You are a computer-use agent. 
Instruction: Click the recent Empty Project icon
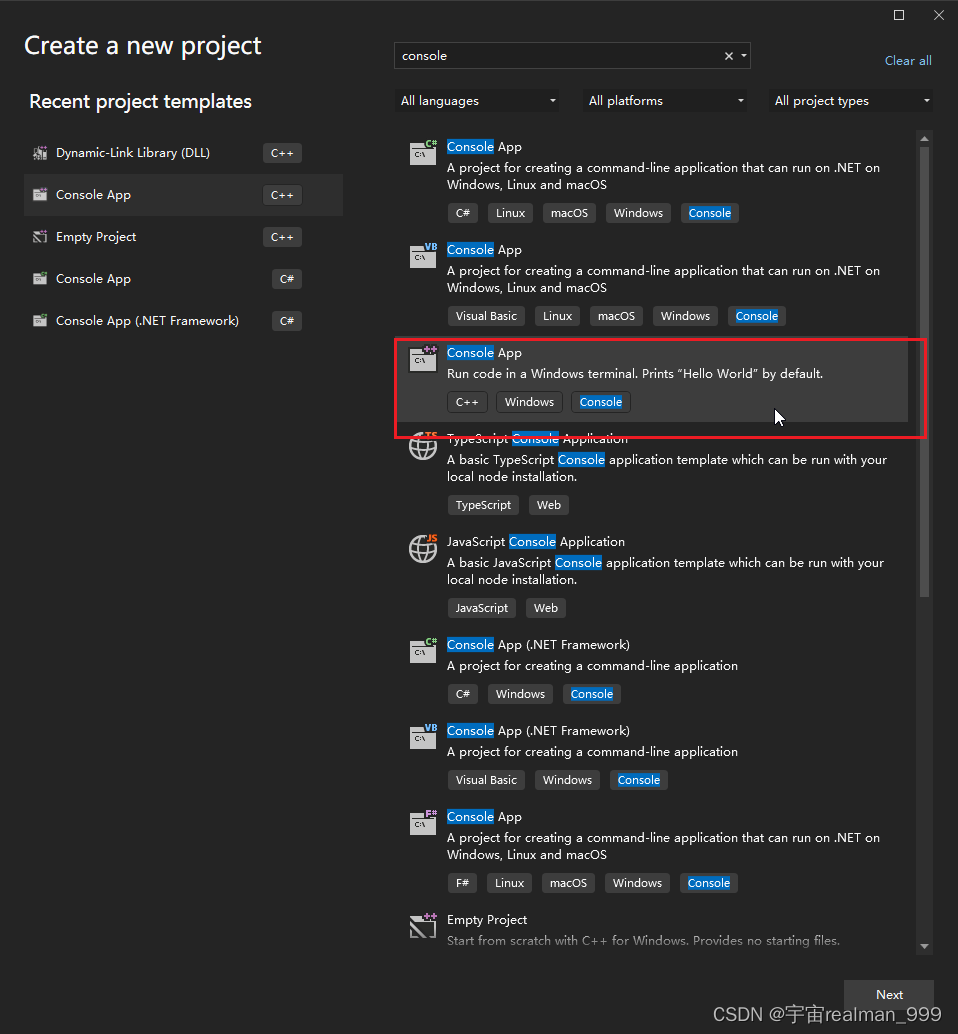pyautogui.click(x=40, y=237)
